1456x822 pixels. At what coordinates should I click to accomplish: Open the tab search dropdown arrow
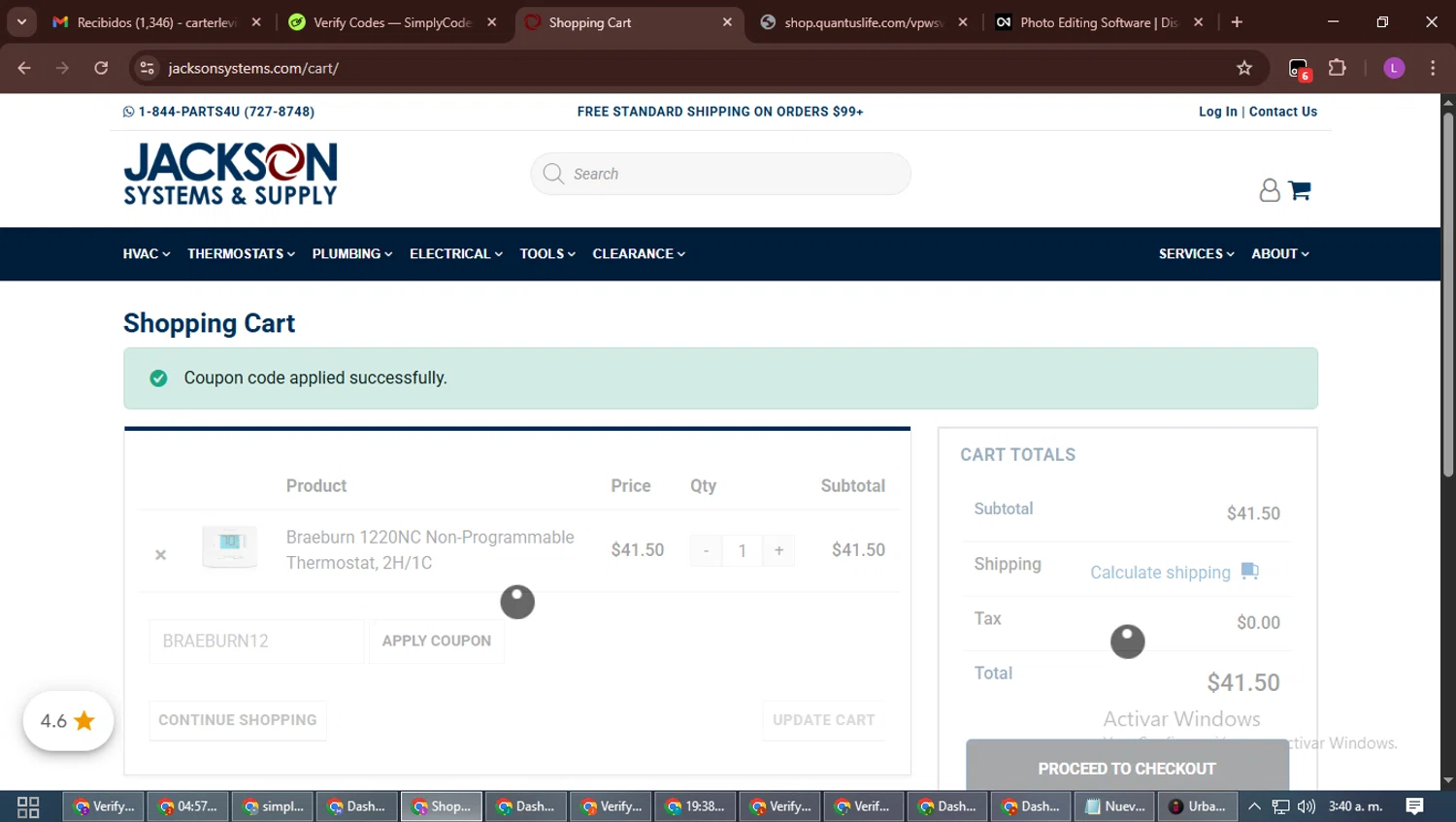[21, 22]
